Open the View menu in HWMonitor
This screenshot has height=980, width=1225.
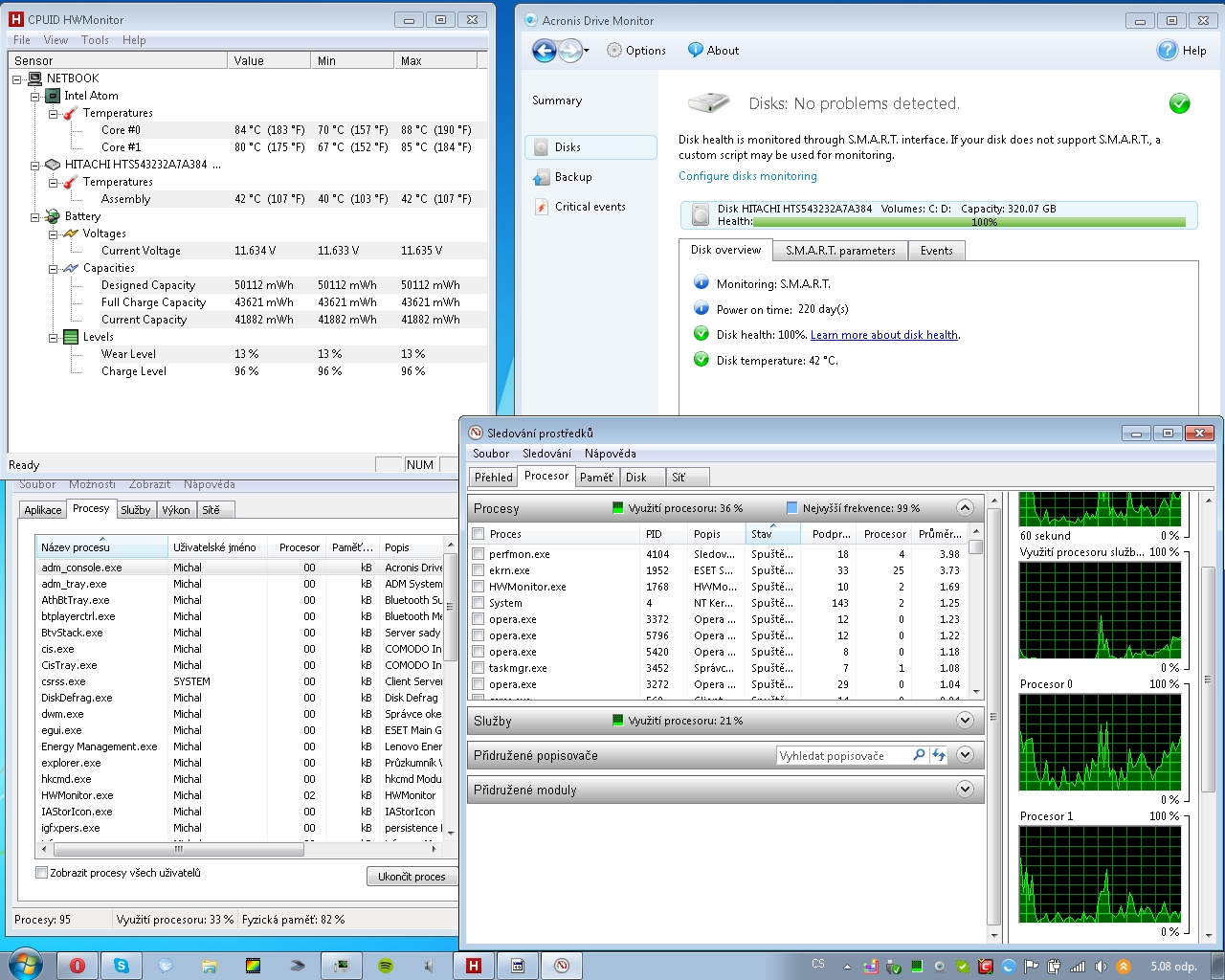pyautogui.click(x=56, y=40)
